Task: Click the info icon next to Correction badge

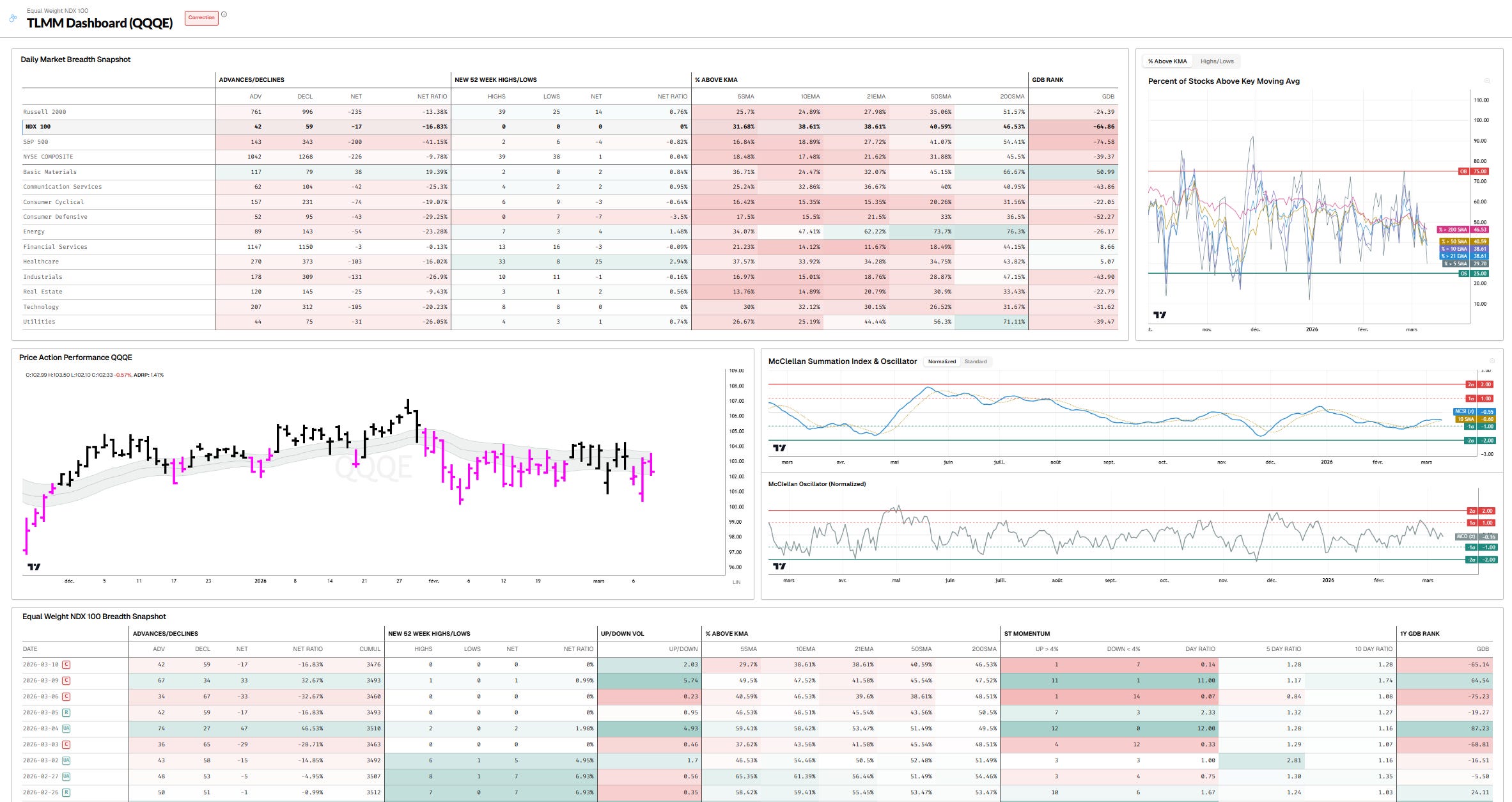Action: pos(224,15)
